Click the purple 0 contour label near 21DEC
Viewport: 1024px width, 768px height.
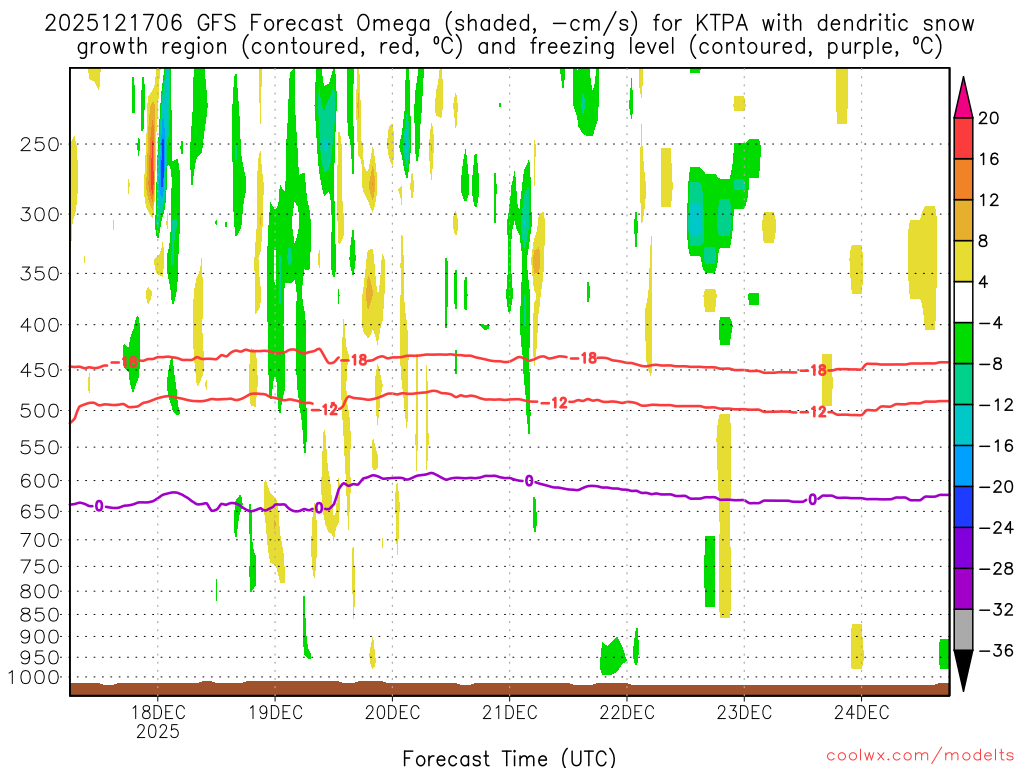click(x=528, y=481)
